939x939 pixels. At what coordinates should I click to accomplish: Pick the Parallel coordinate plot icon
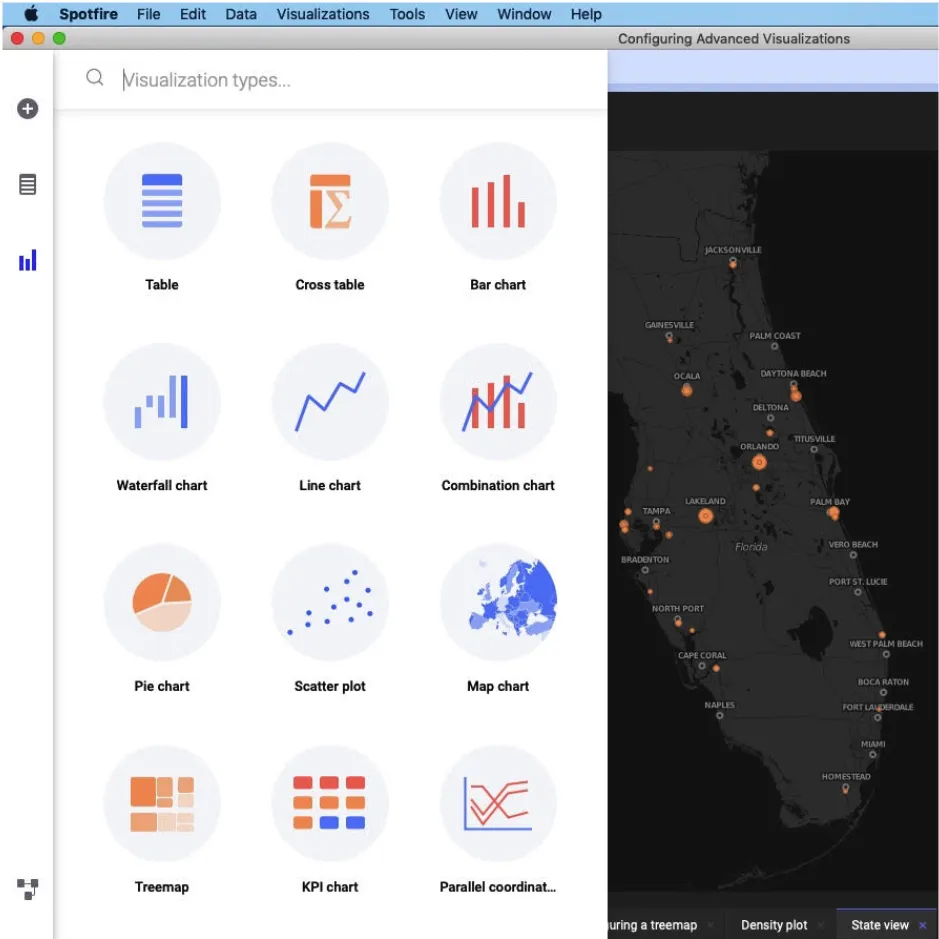coord(498,803)
